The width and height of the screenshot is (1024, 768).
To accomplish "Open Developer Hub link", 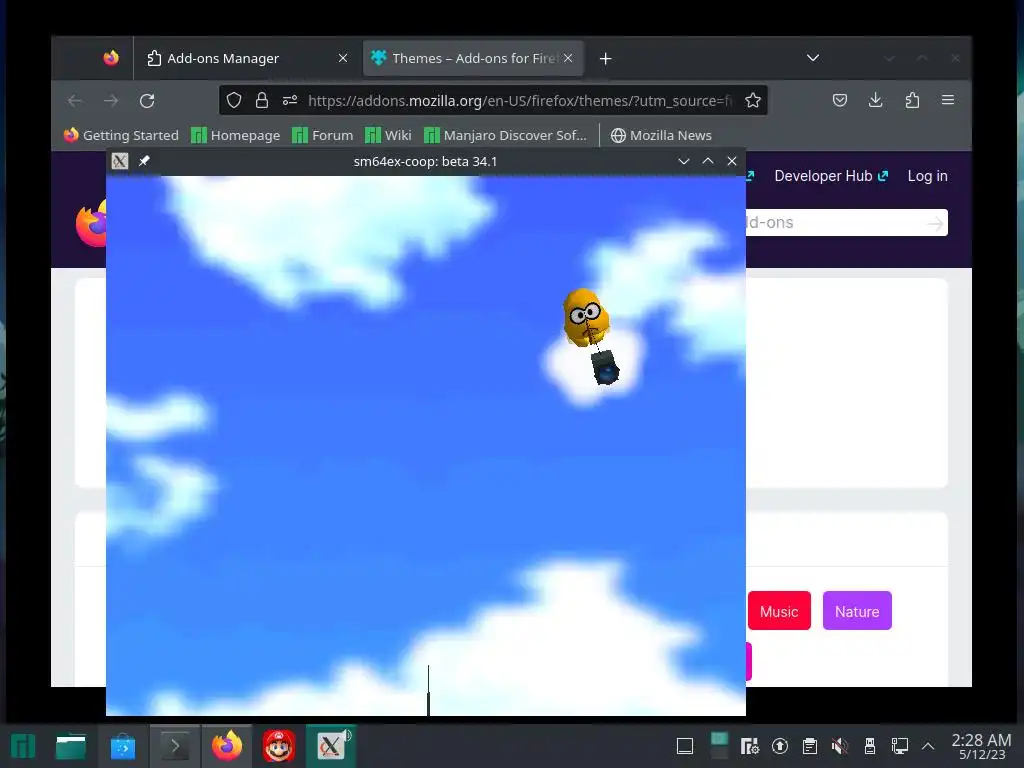I will click(831, 176).
